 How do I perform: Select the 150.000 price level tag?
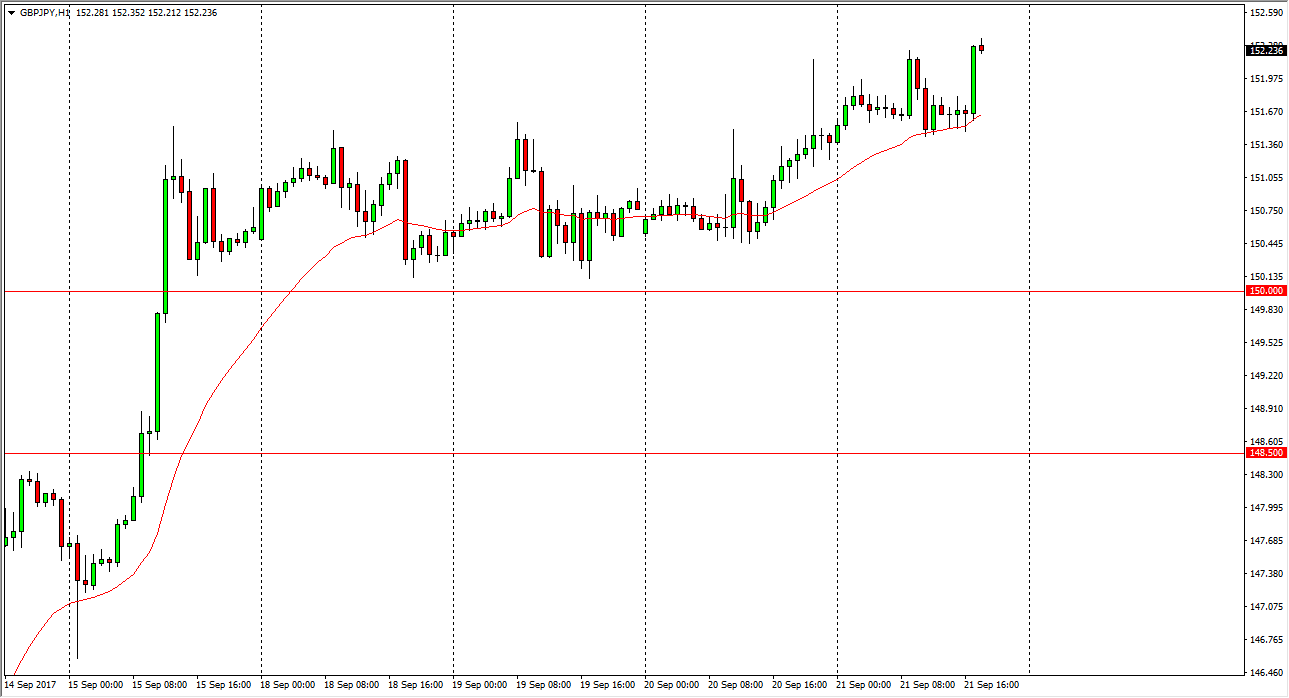[x=1266, y=291]
